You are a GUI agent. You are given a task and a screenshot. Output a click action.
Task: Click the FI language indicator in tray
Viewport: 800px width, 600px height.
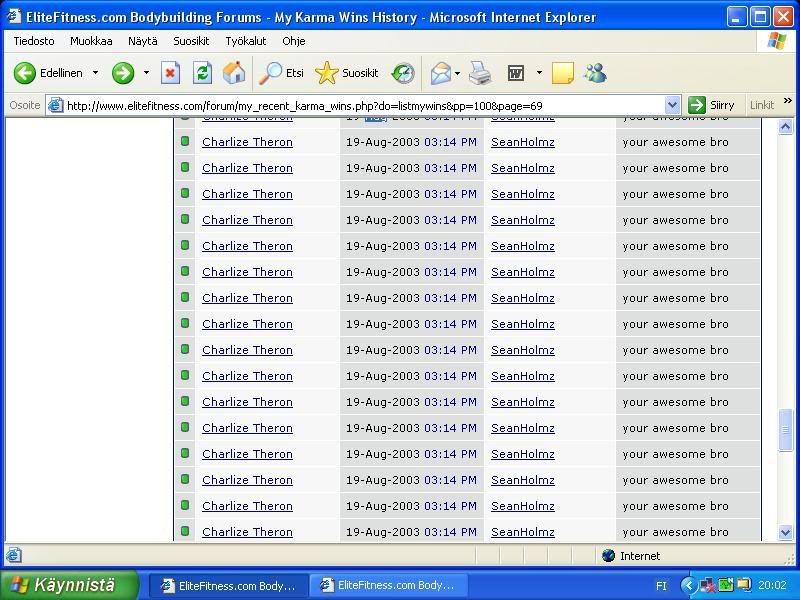(661, 586)
